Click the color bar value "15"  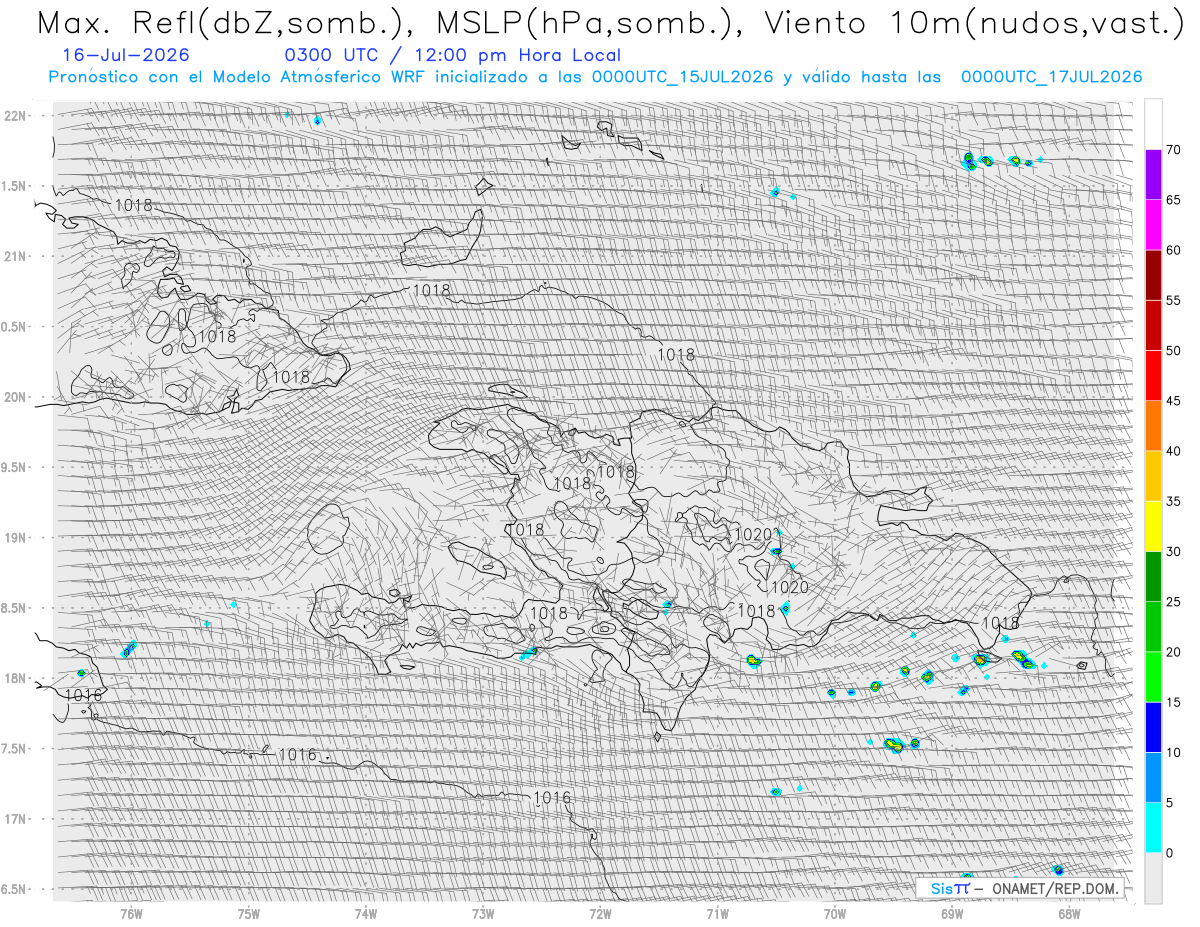[x=1173, y=702]
